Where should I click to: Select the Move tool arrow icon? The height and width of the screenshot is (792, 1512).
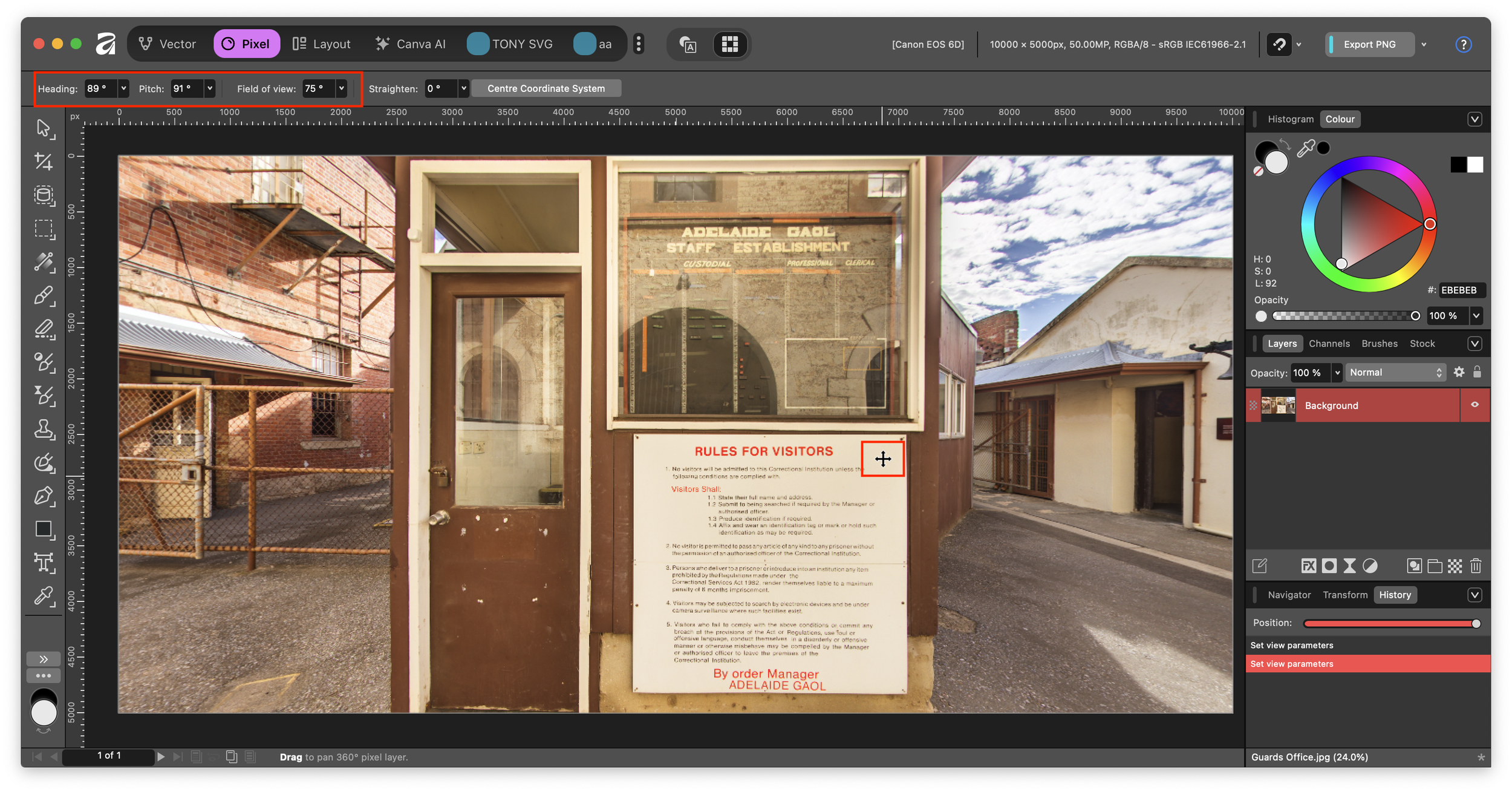pos(44,128)
